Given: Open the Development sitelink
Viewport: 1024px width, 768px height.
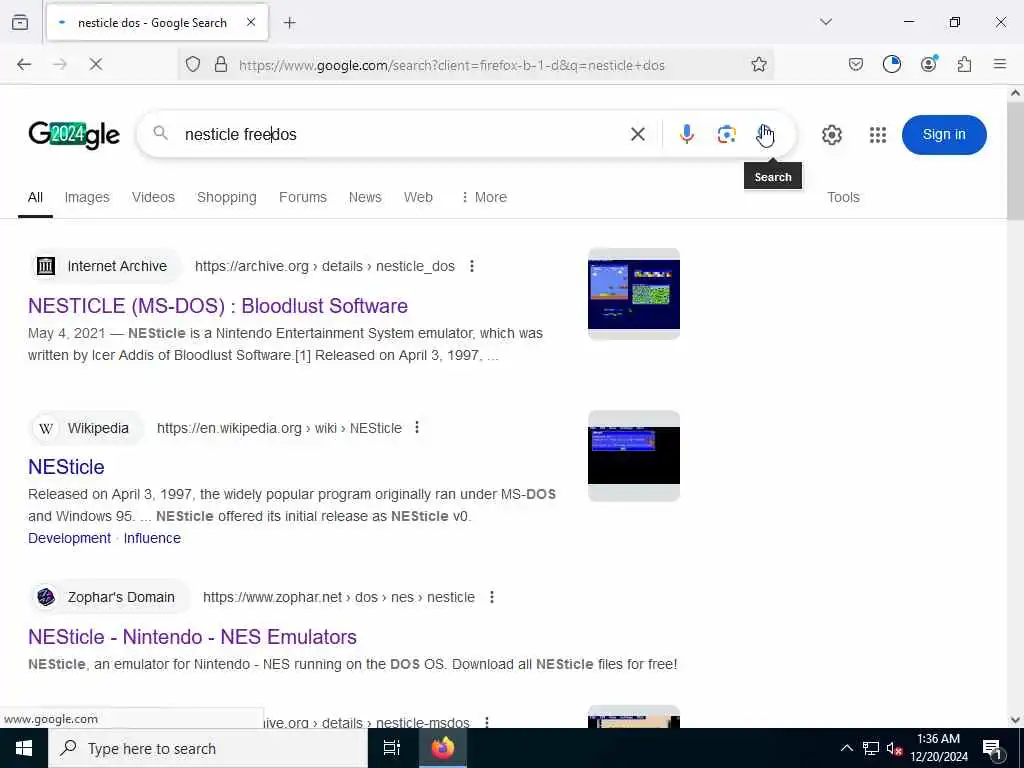Looking at the screenshot, I should click(x=69, y=538).
